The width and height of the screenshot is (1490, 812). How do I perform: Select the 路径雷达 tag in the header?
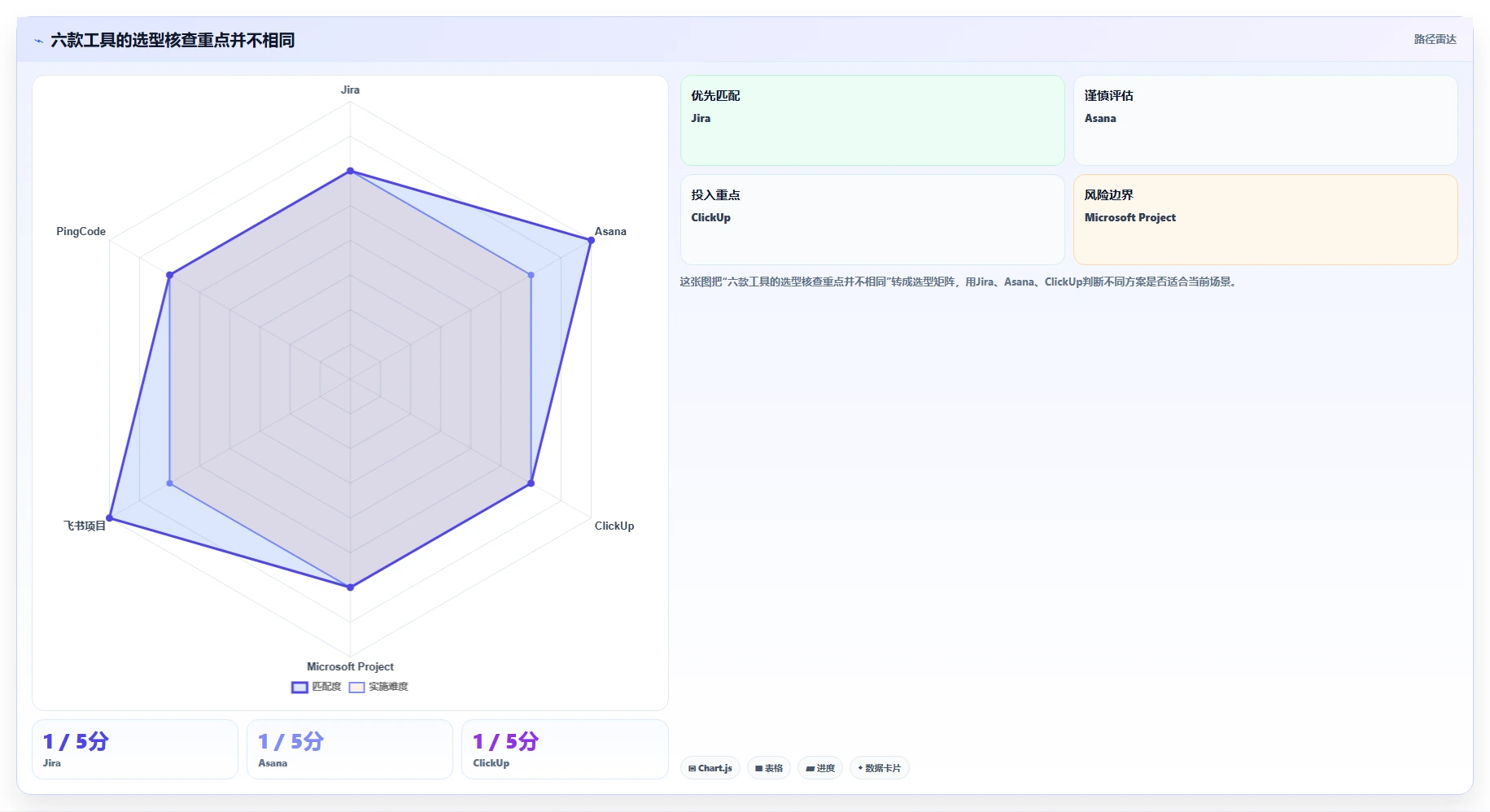coord(1435,39)
